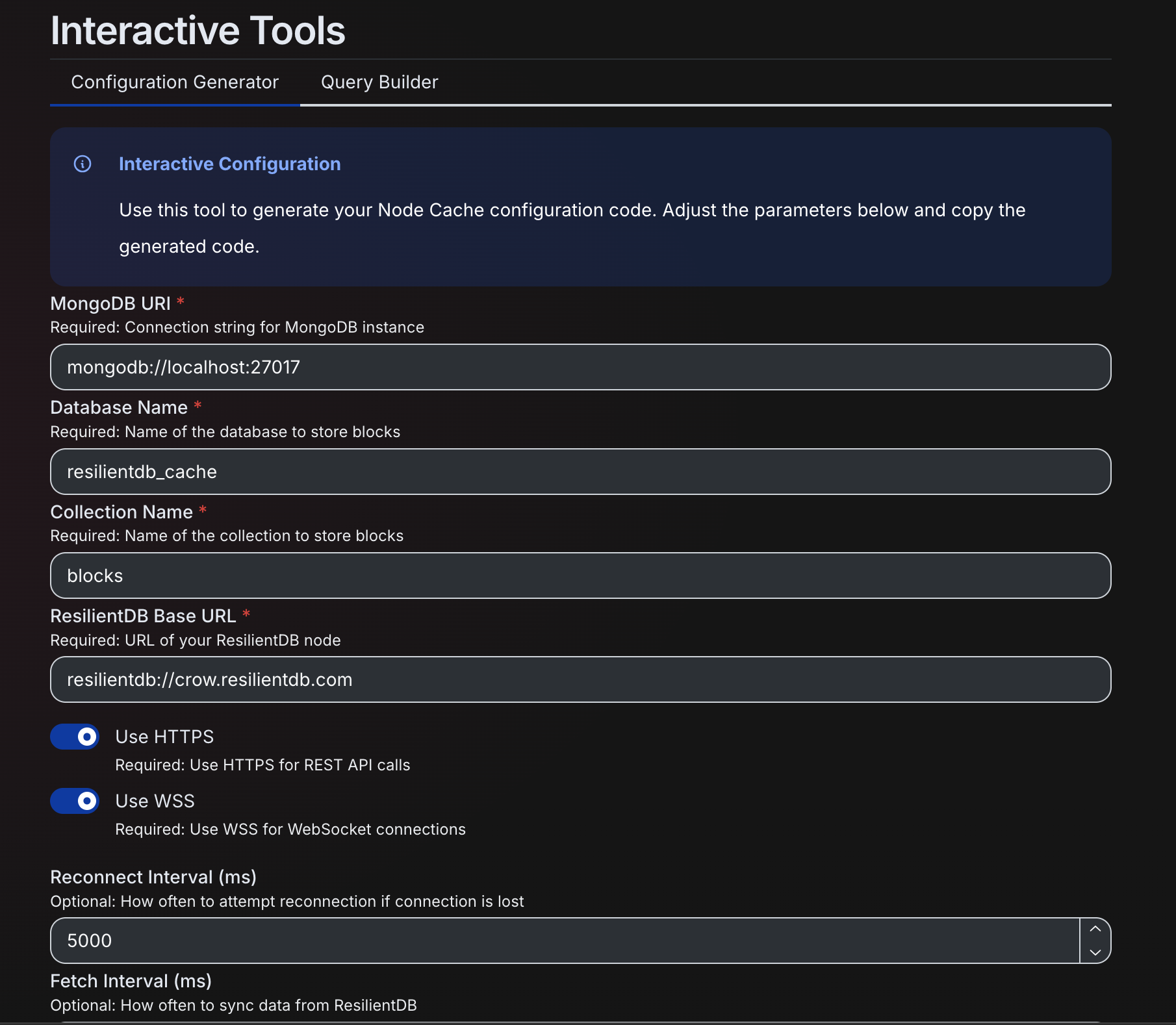Click the Interactive Configuration heading

230,164
